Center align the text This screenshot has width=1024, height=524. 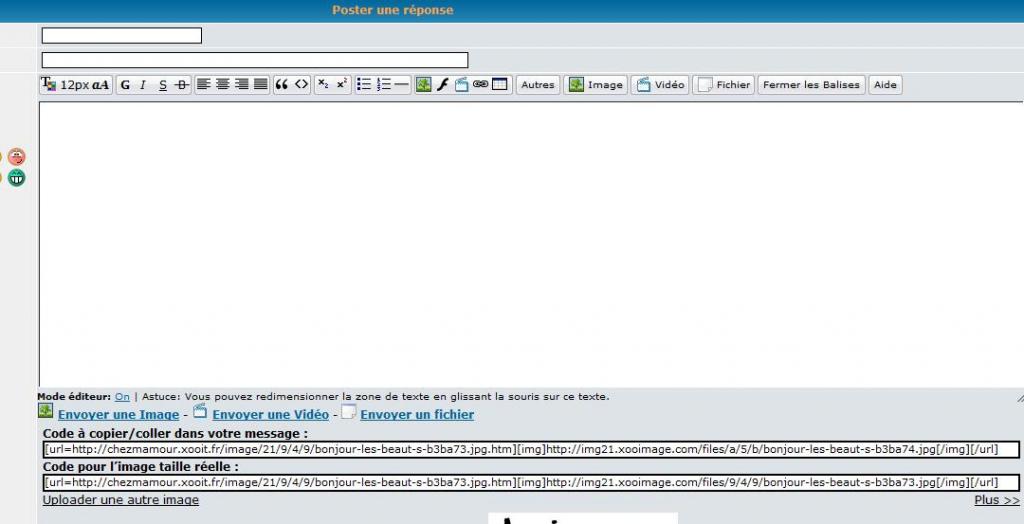coord(223,84)
